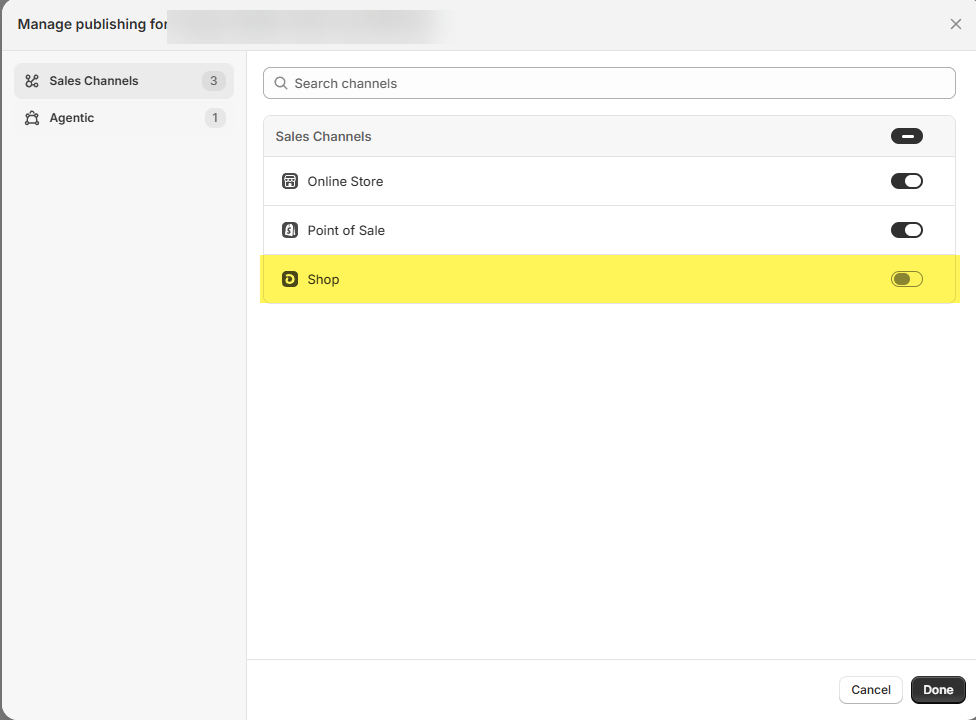976x720 pixels.
Task: Click Cancel to discard changes
Action: [x=870, y=690]
